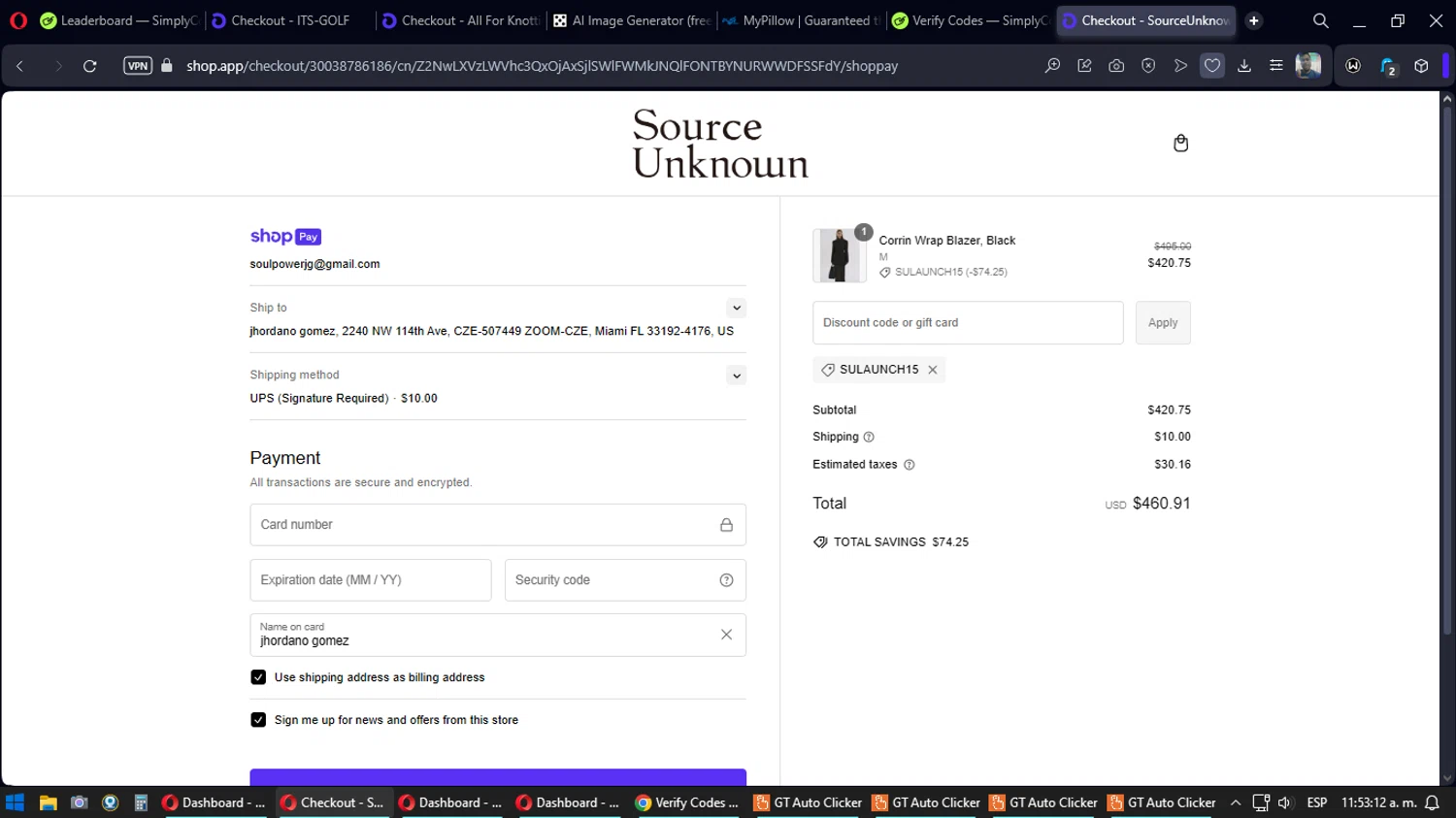Take a snapshot with camera icon

tap(1116, 66)
